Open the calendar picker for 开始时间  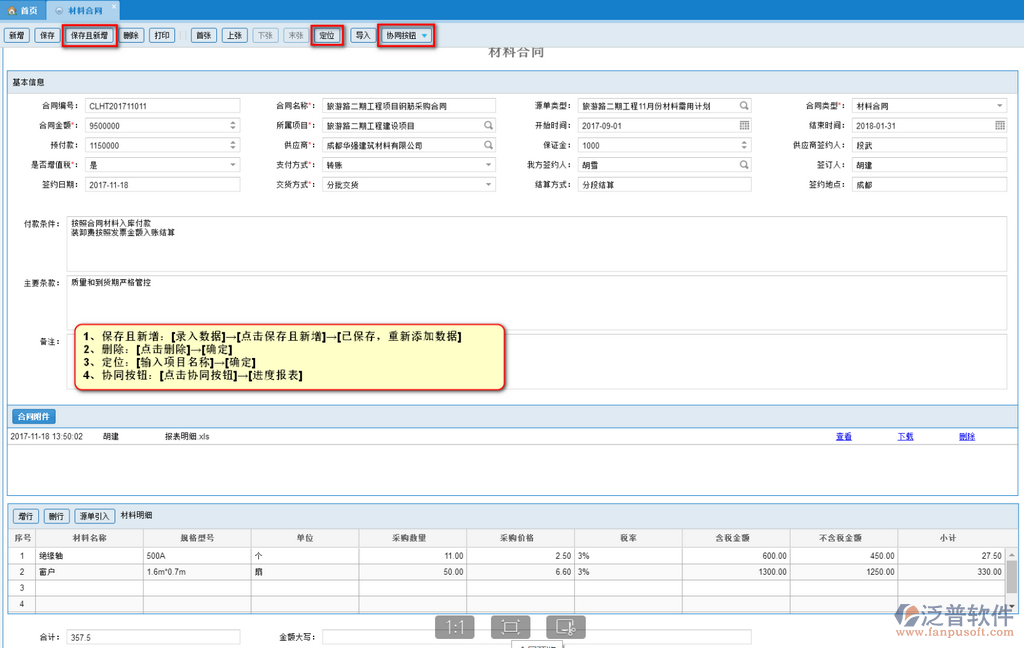tap(744, 126)
